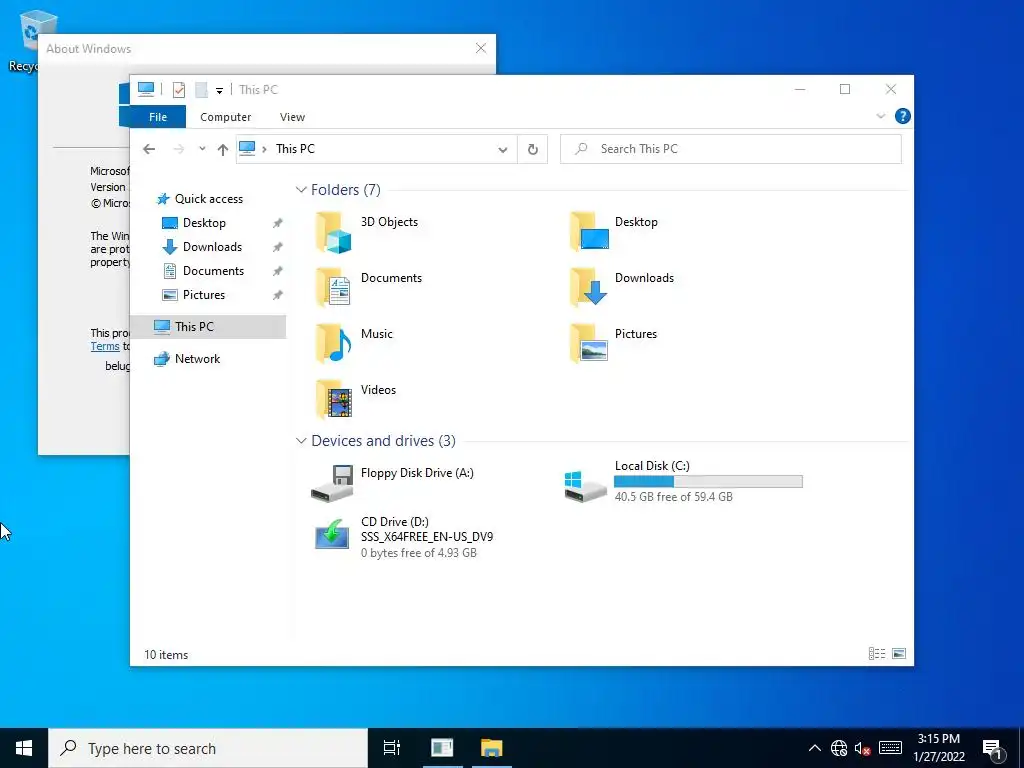Open the File menu tab

158,117
